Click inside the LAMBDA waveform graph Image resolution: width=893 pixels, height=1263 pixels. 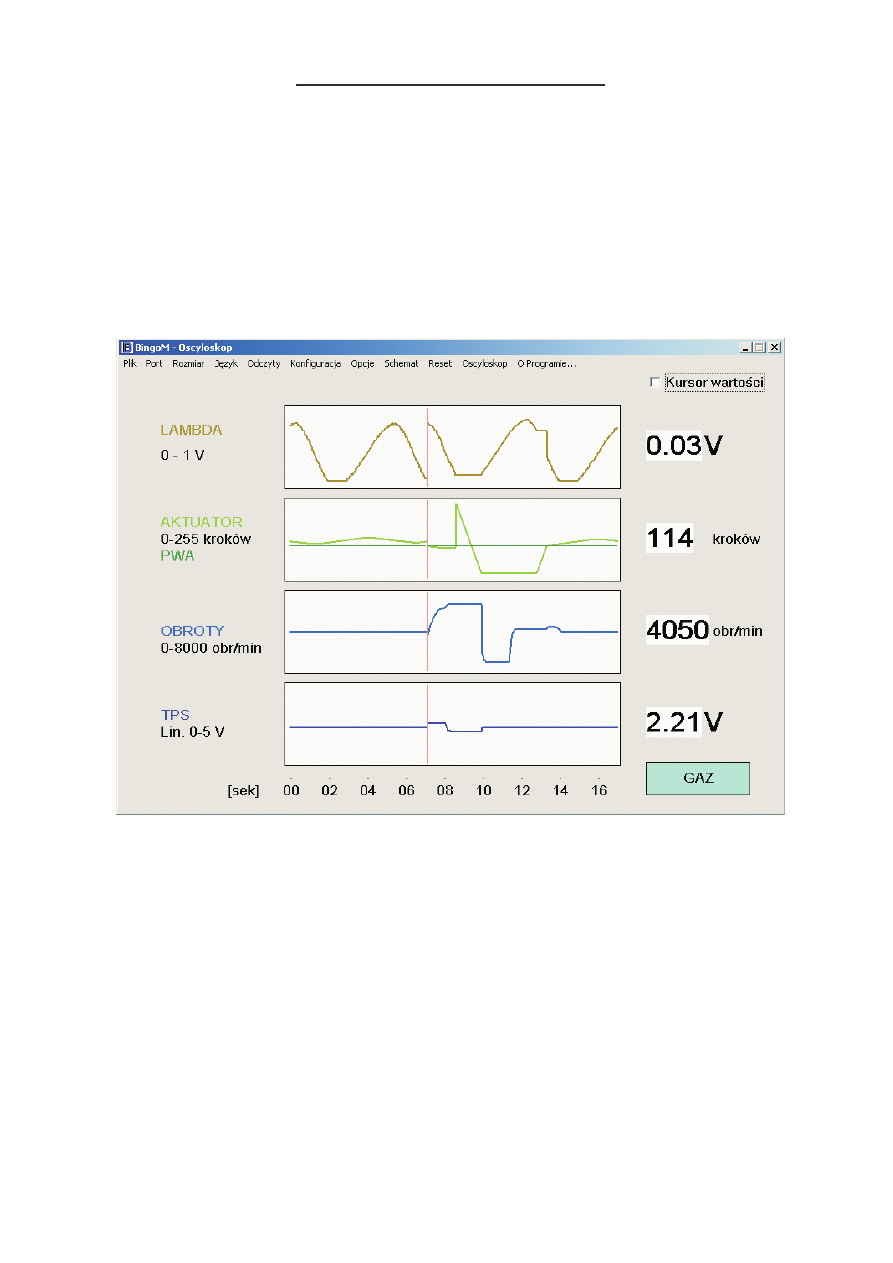pos(452,447)
